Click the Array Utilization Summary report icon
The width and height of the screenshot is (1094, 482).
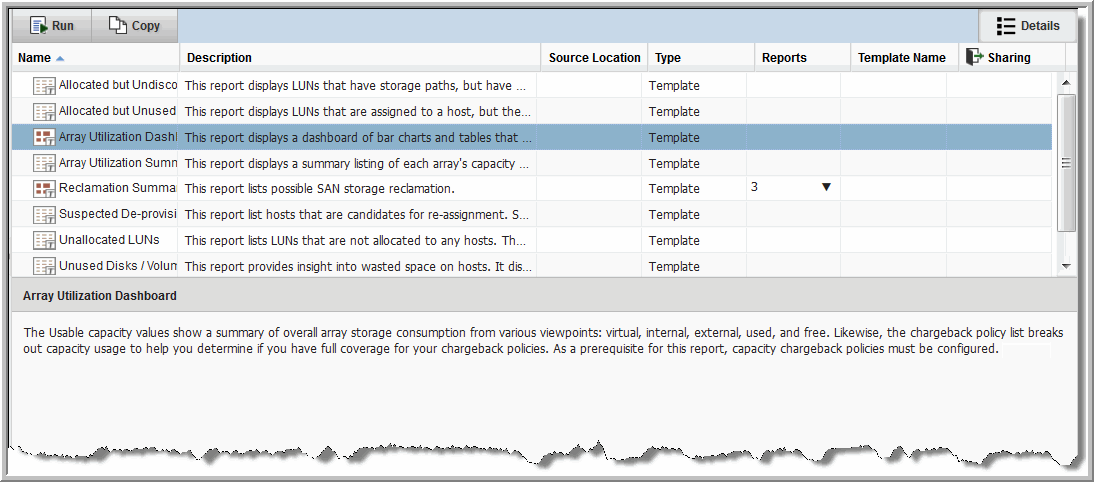click(44, 163)
